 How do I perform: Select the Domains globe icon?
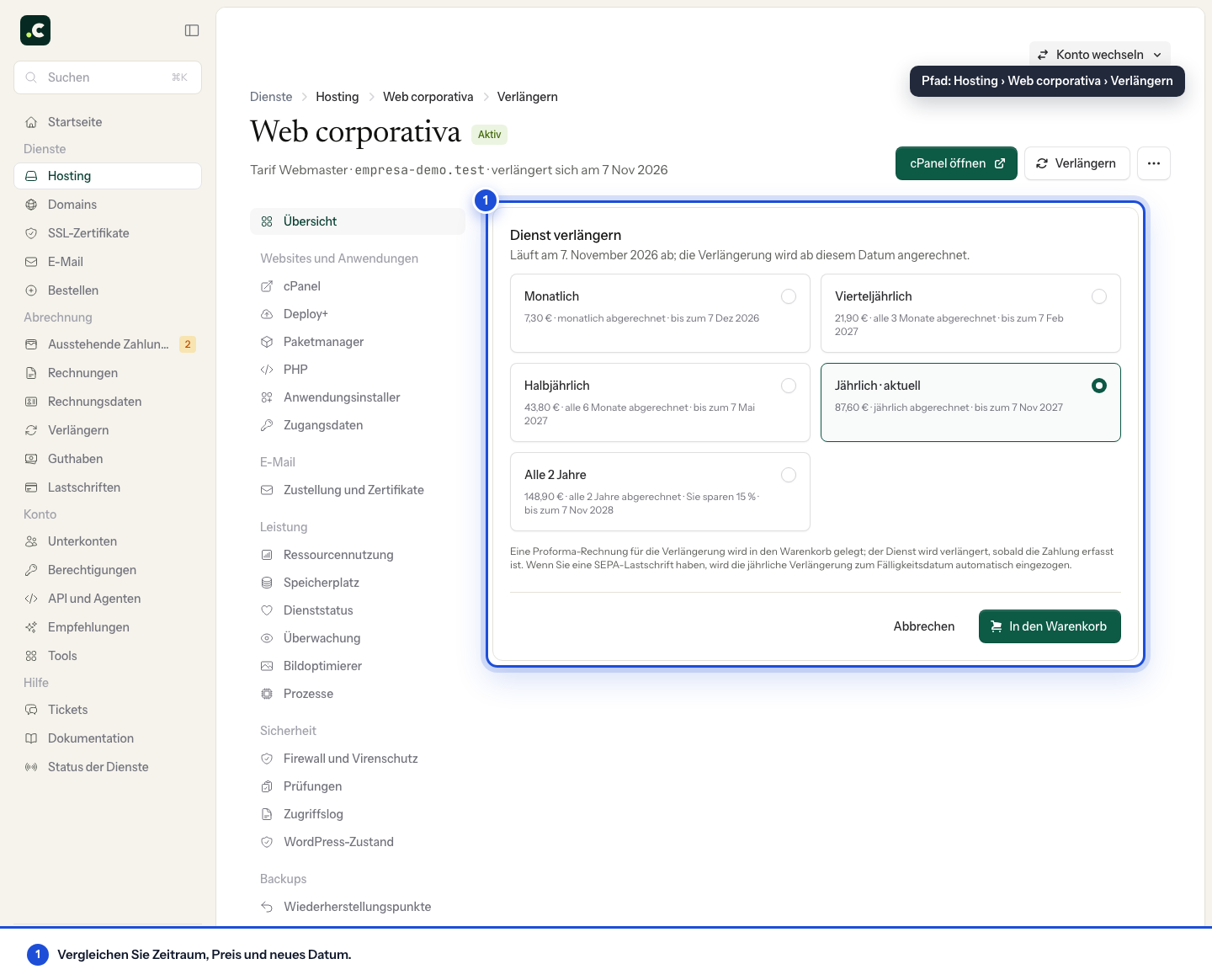click(31, 205)
